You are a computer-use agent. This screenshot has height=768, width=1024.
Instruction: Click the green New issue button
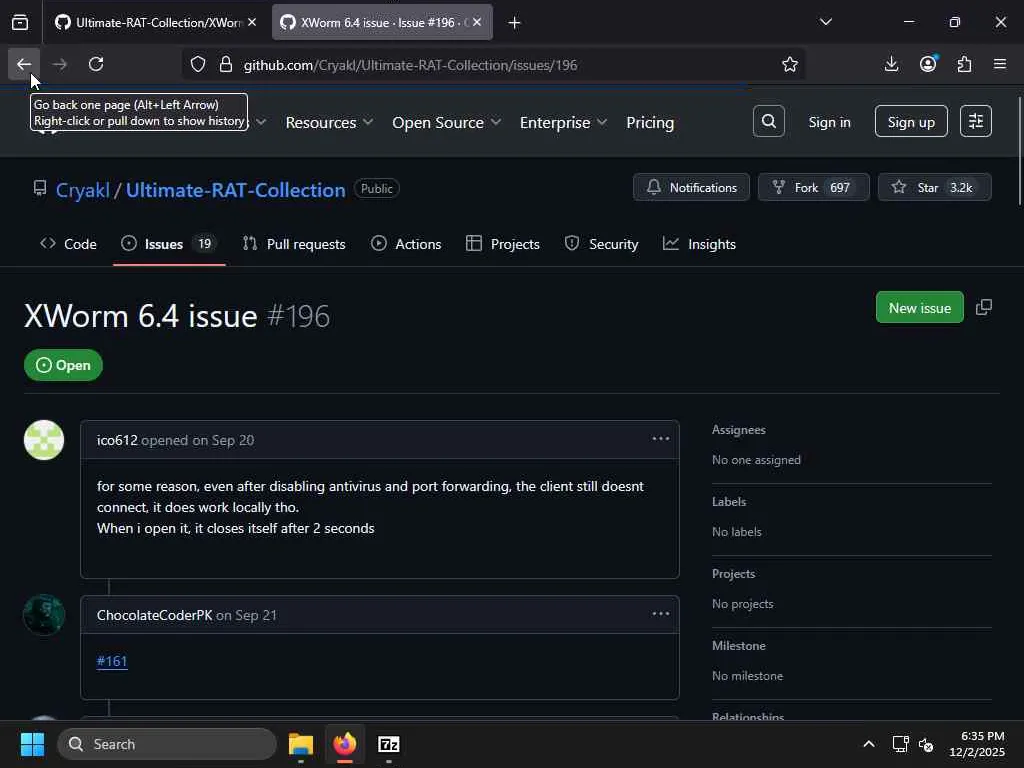click(x=920, y=308)
